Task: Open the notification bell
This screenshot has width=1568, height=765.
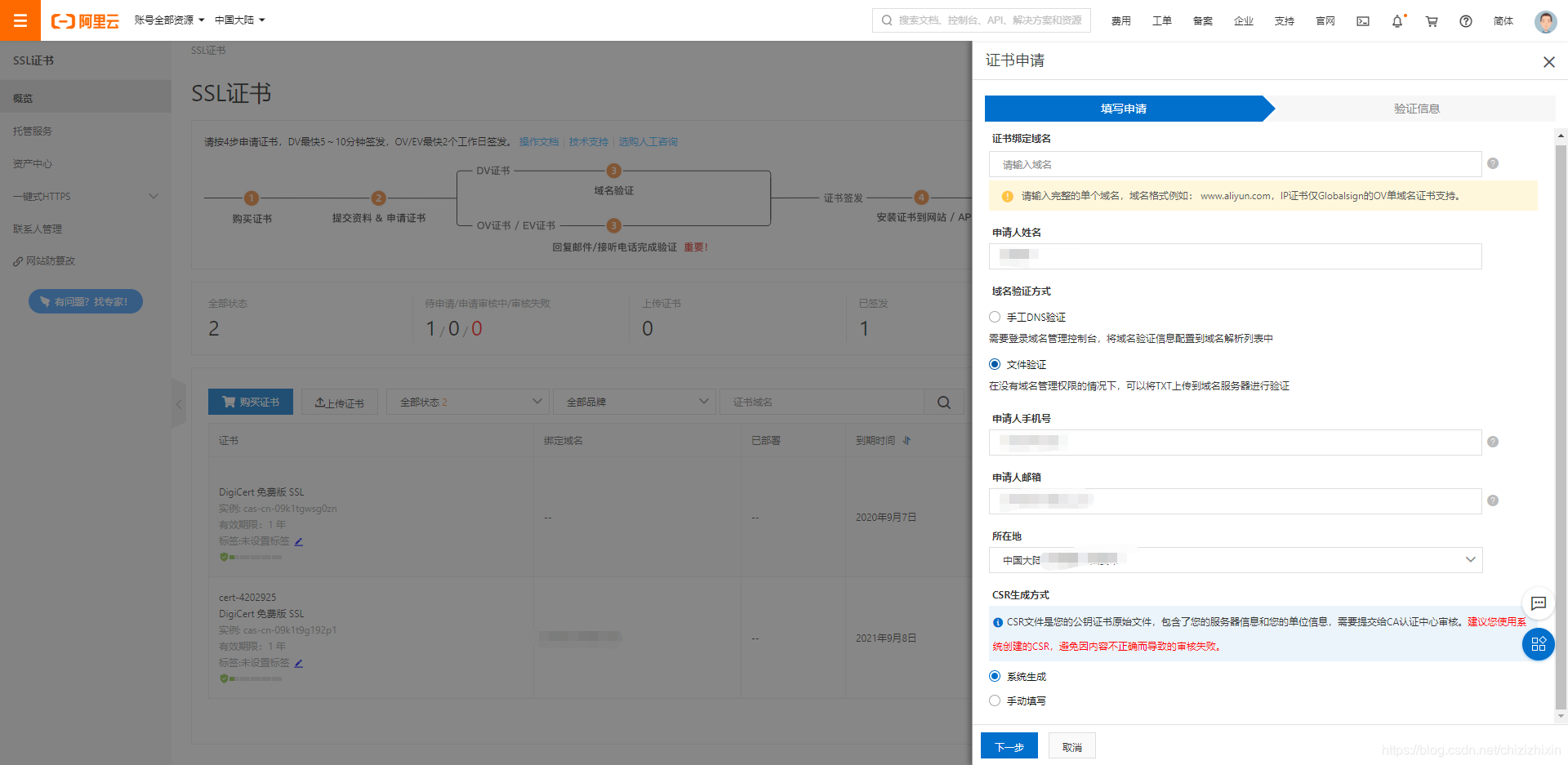Action: (x=1397, y=21)
